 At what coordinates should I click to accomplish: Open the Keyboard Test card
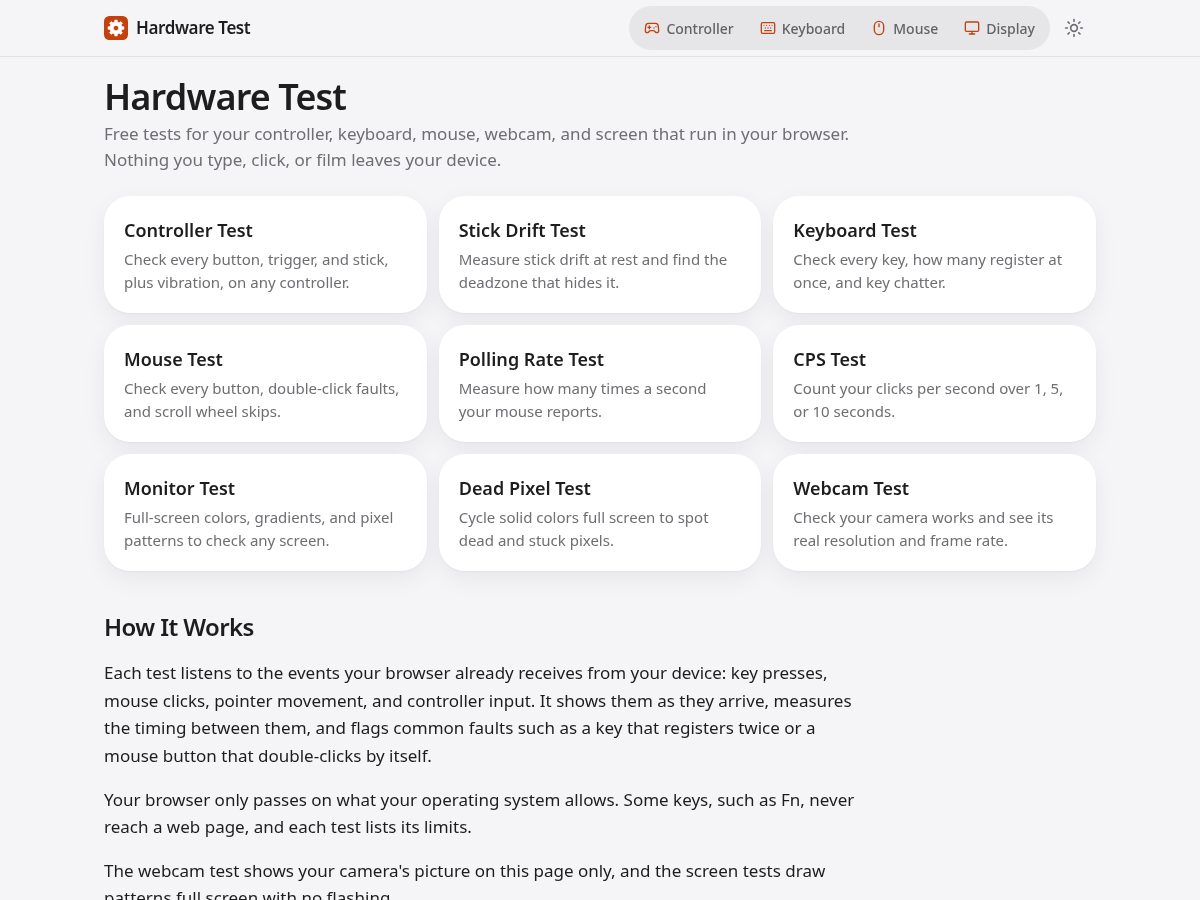[x=934, y=254]
